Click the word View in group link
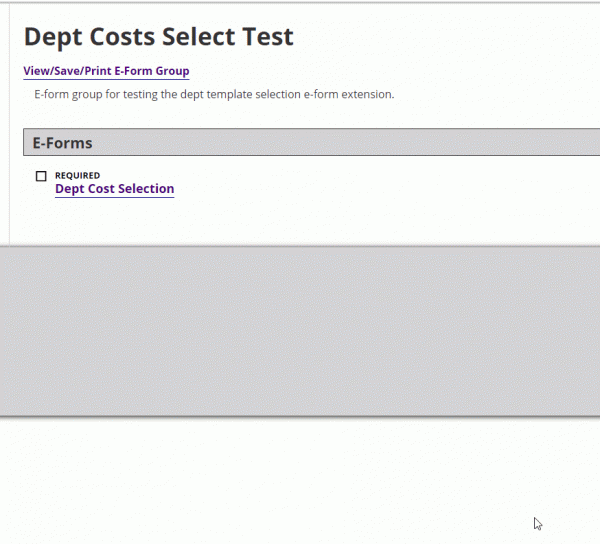This screenshot has width=600, height=544. [36, 71]
